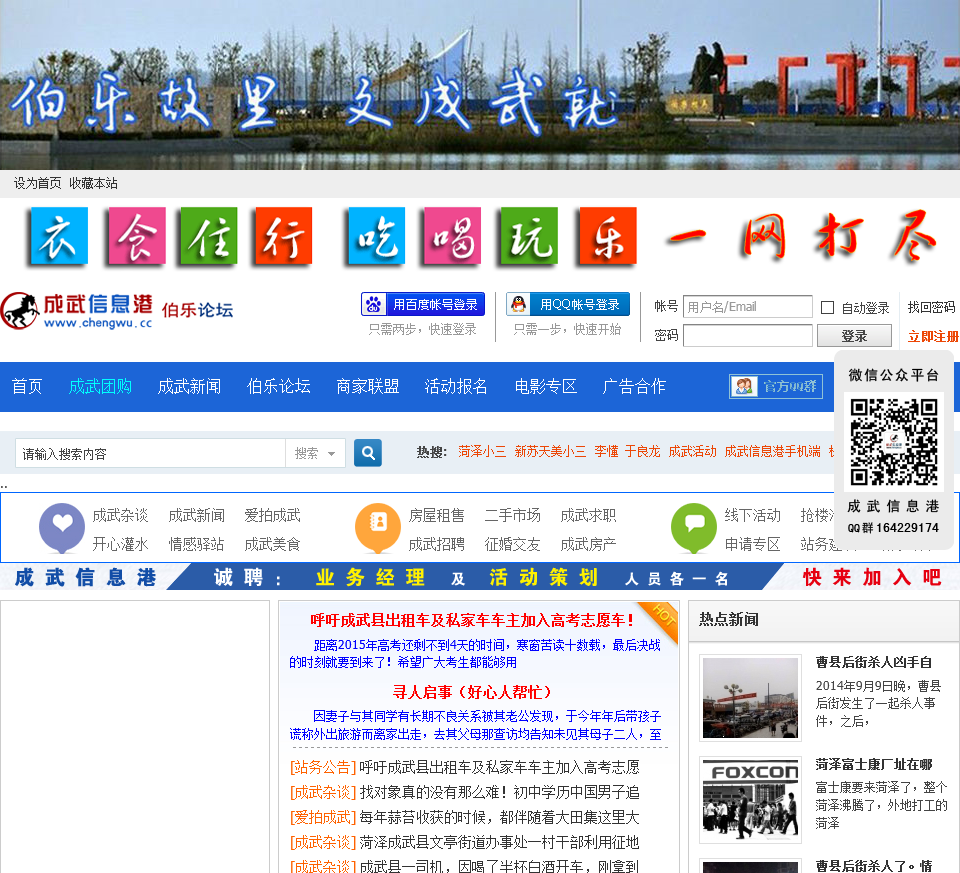Open 成武美食 forum link

(x=272, y=544)
